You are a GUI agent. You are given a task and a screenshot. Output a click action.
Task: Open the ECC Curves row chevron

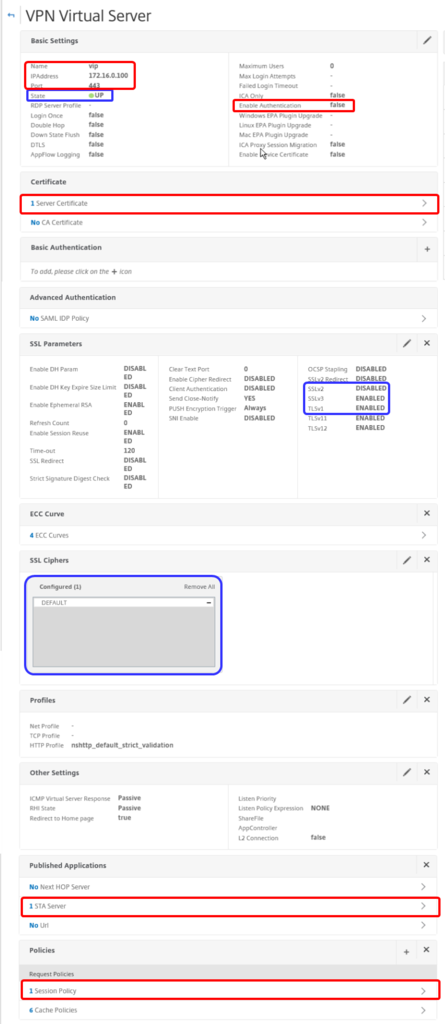click(x=424, y=535)
